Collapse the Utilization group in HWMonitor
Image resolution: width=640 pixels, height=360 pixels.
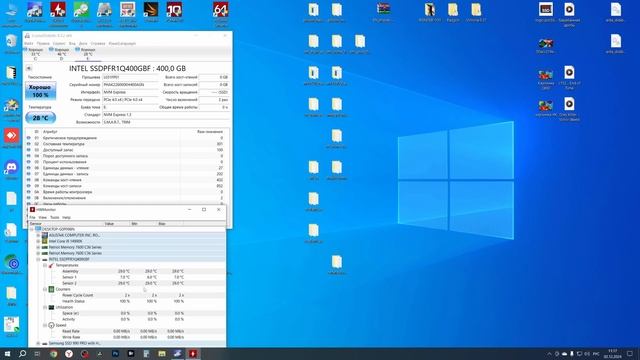(45, 307)
